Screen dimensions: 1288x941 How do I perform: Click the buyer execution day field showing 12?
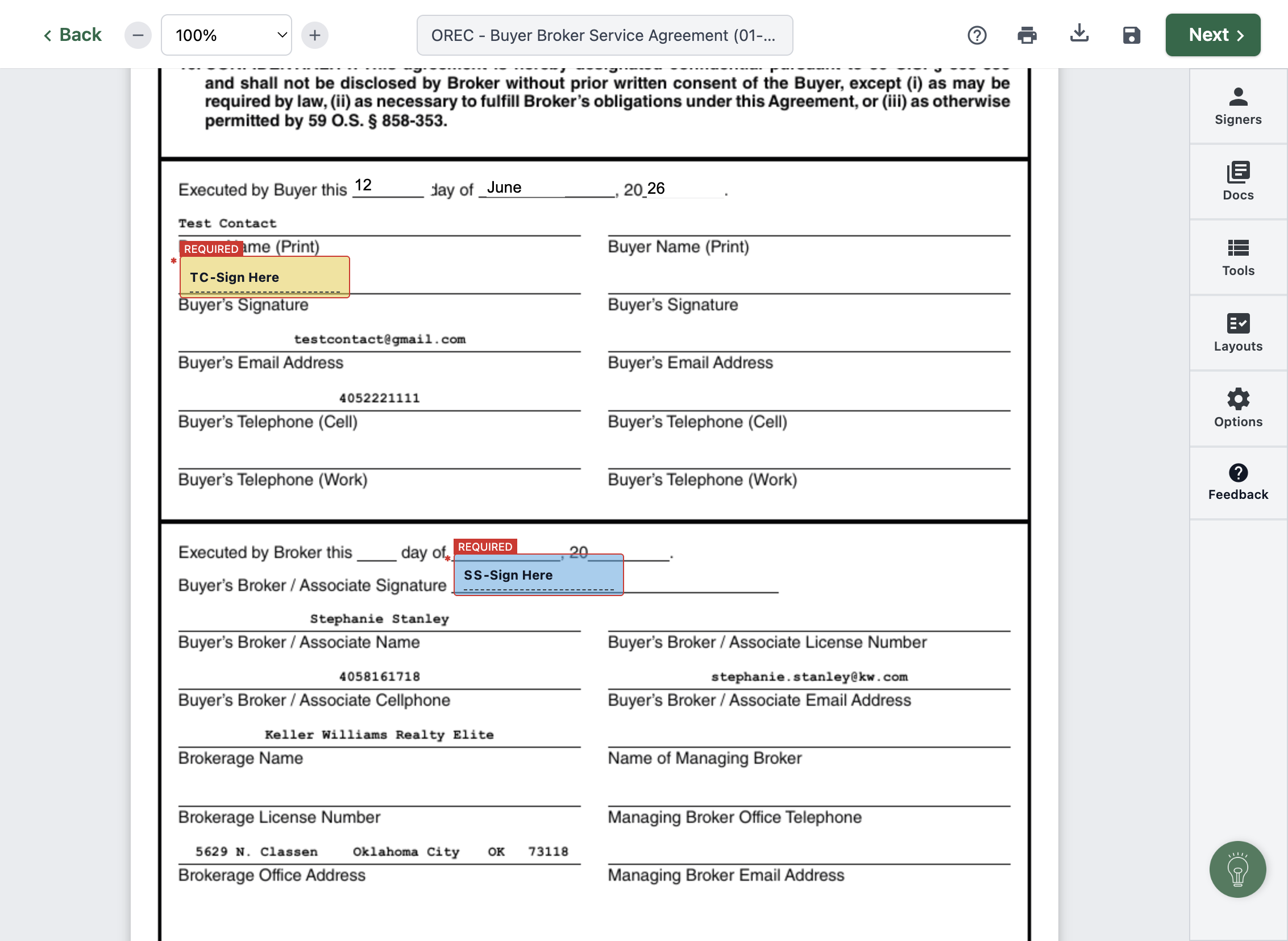coord(388,186)
